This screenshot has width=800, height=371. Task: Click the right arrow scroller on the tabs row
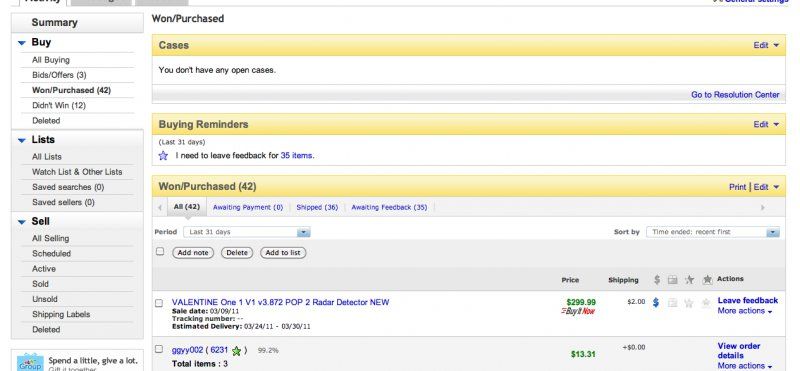click(x=763, y=208)
